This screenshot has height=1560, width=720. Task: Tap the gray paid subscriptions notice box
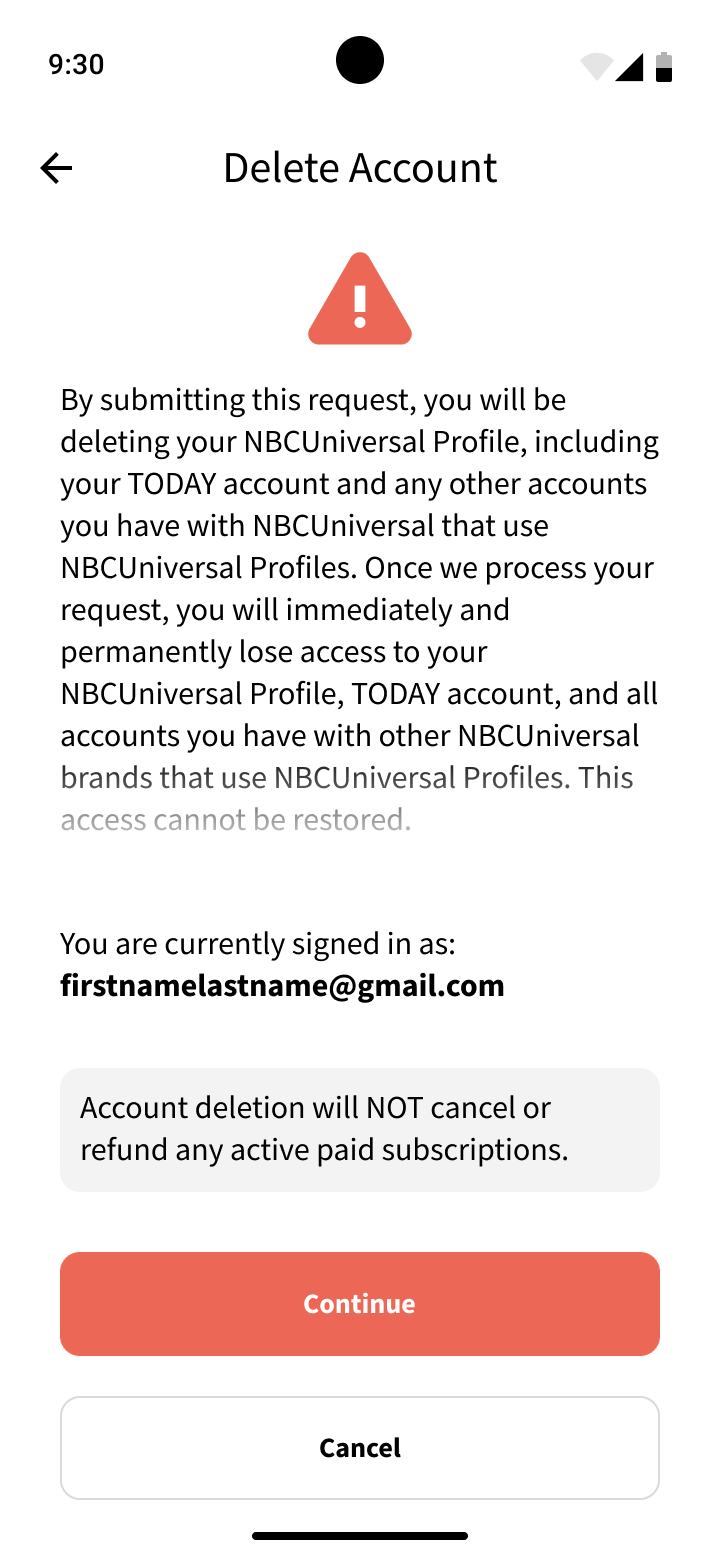[x=360, y=1129]
